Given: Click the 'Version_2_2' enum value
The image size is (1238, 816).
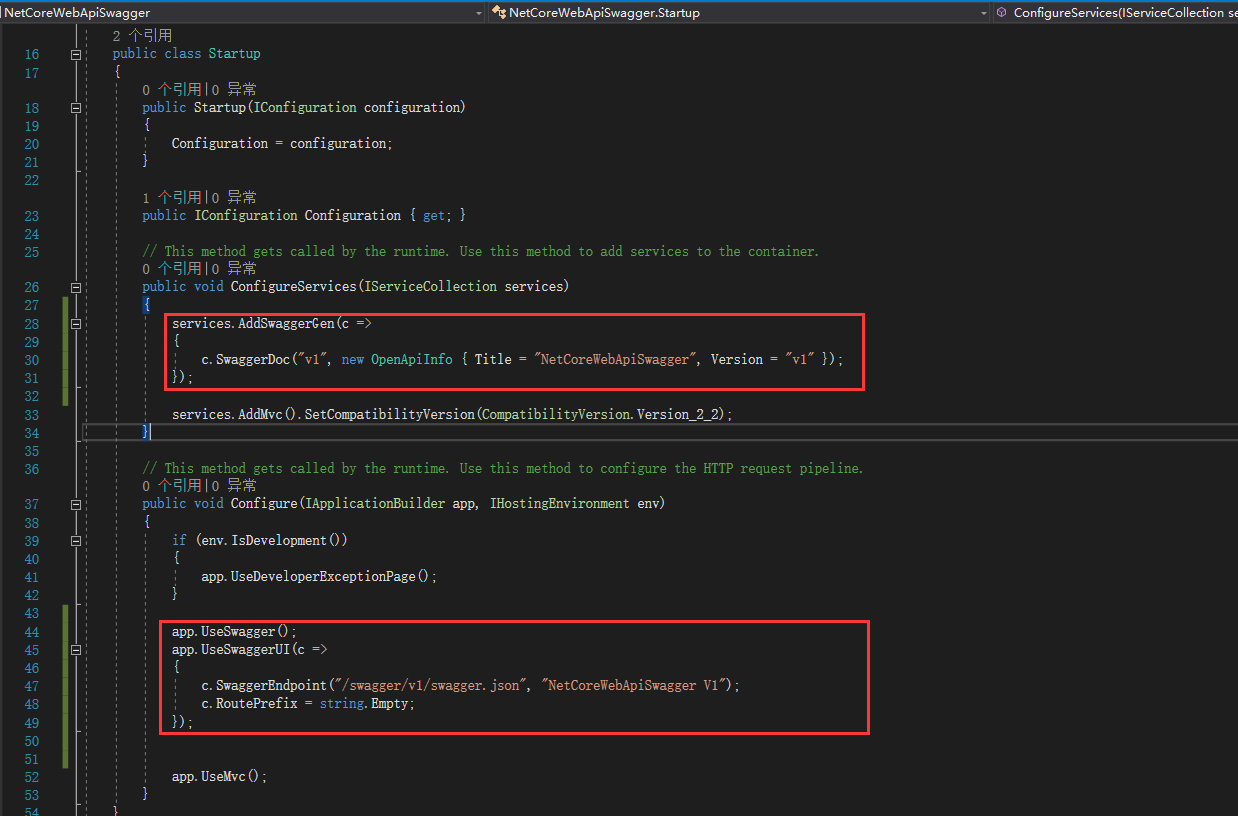Looking at the screenshot, I should [x=678, y=414].
